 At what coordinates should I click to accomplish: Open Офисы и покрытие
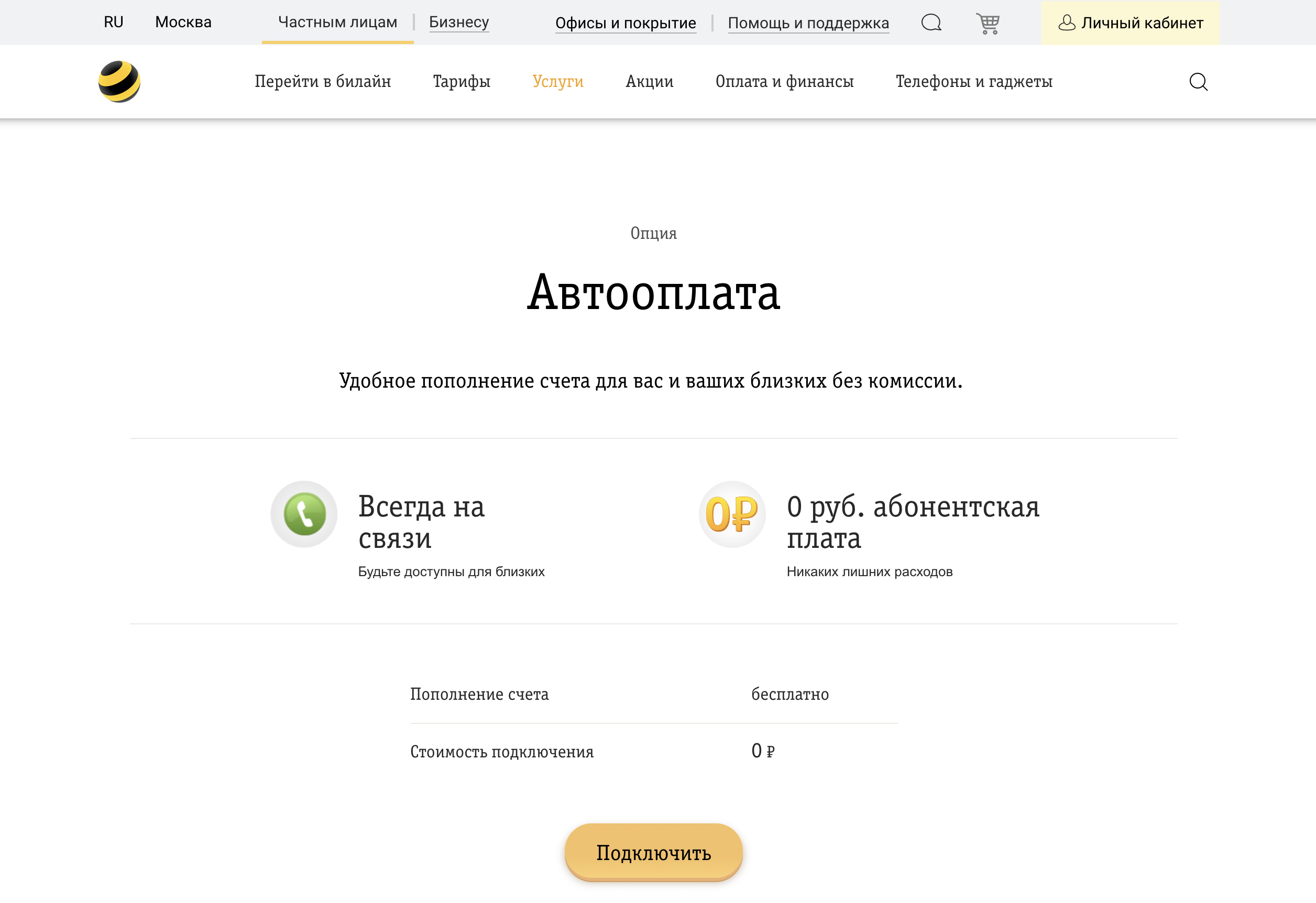(x=626, y=23)
